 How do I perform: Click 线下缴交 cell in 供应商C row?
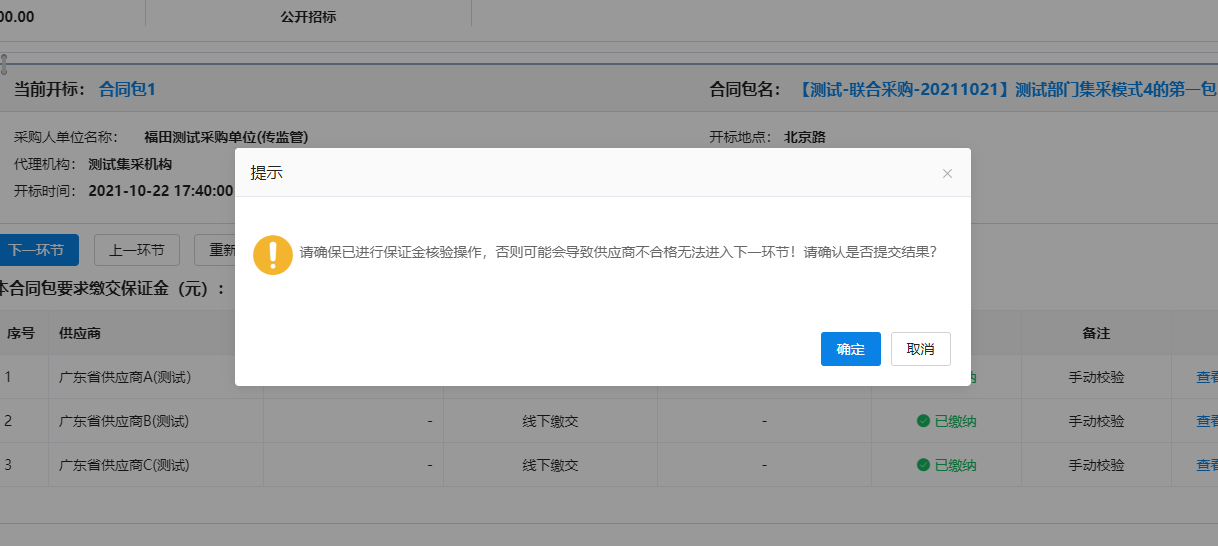[x=550, y=465]
